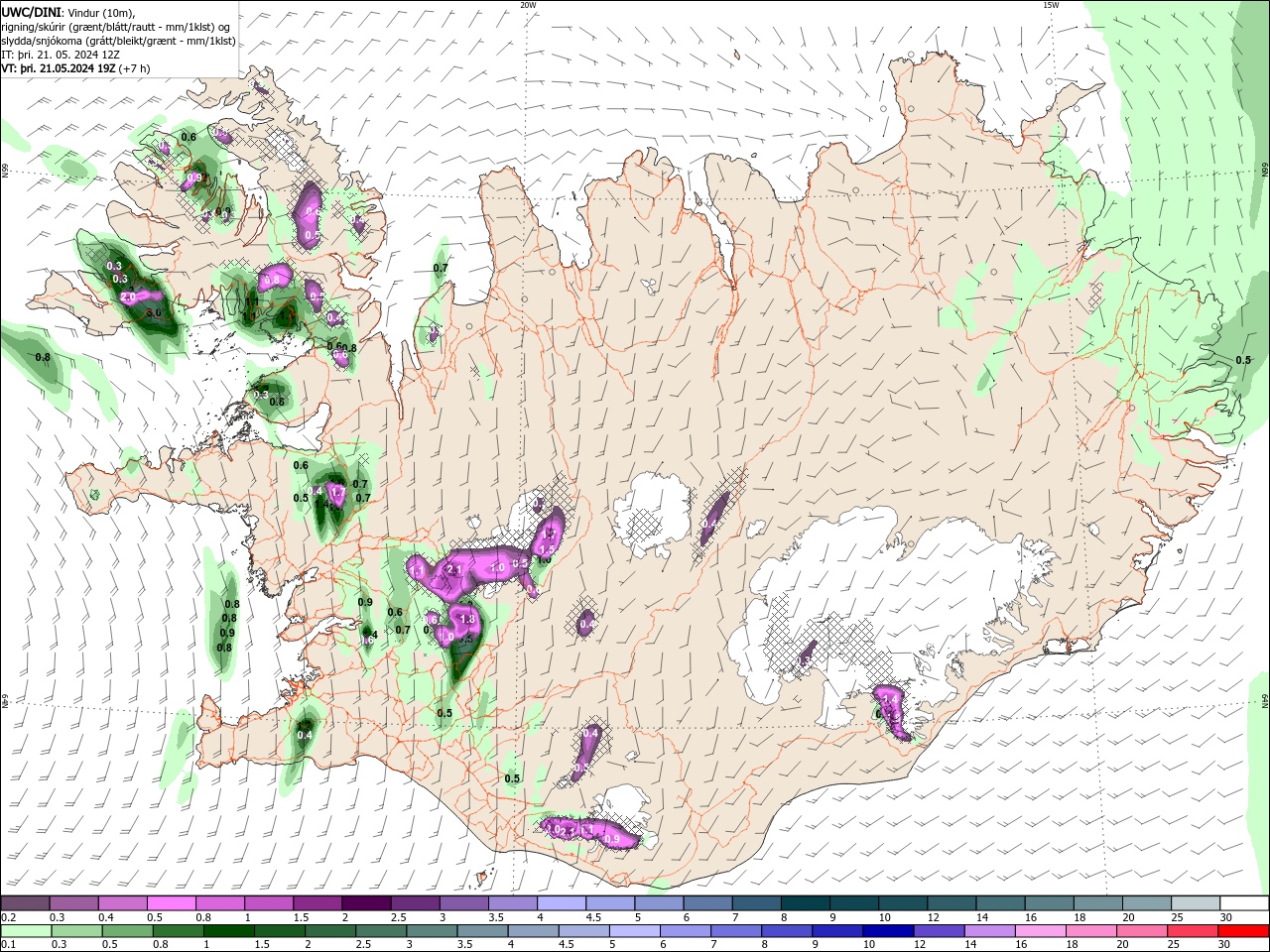The width and height of the screenshot is (1270, 952).
Task: Click the '0.8' rain value at the far west map edge
Action: pyautogui.click(x=43, y=357)
